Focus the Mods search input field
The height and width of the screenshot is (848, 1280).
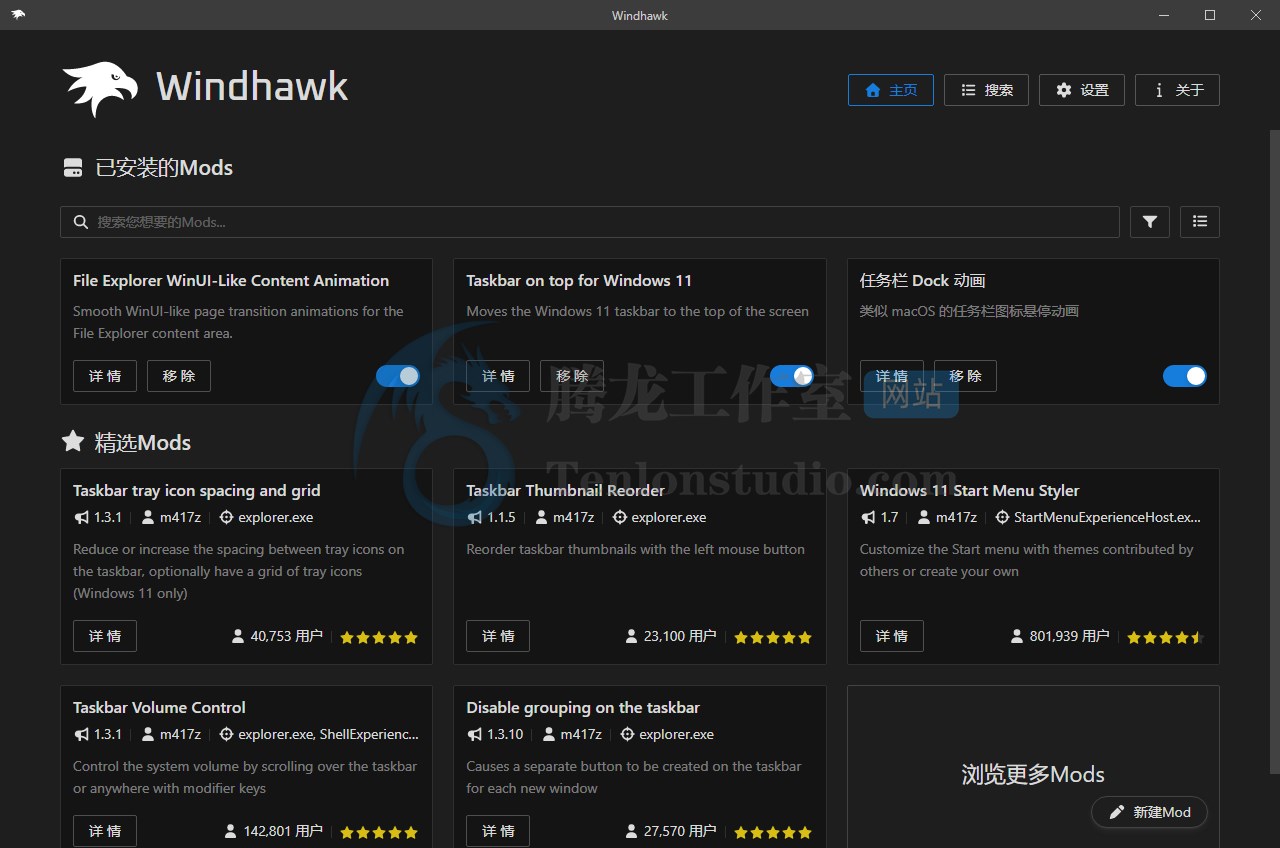[590, 222]
